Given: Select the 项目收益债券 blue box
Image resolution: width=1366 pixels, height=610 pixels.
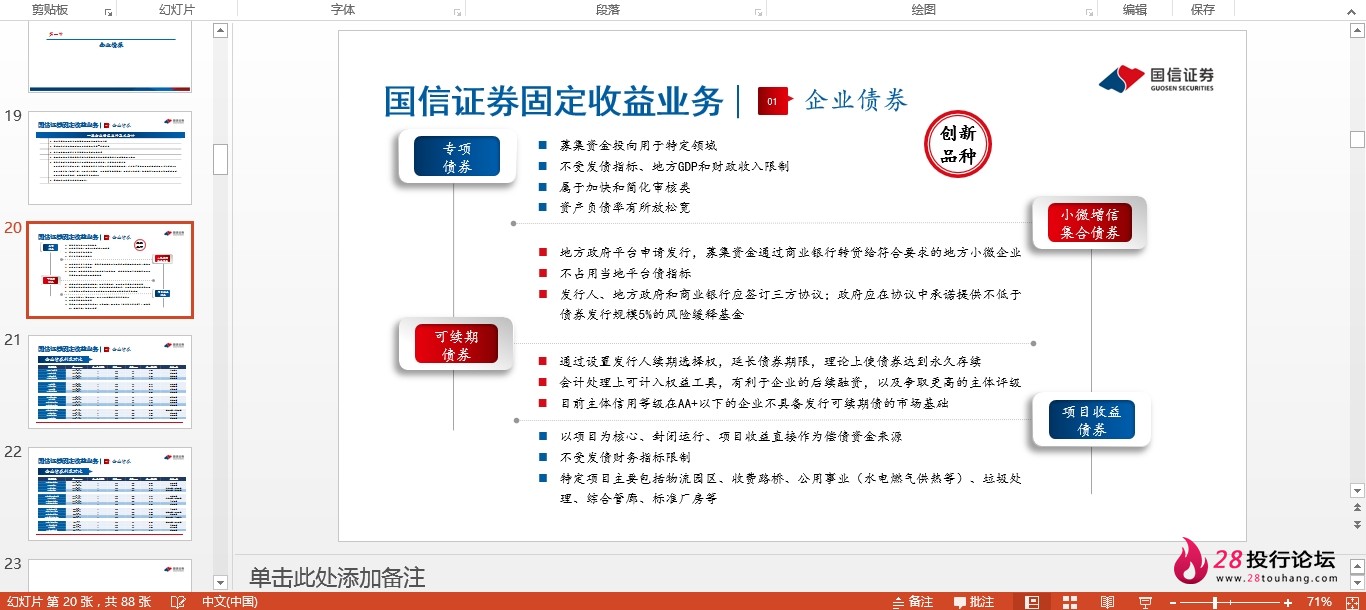Looking at the screenshot, I should [1092, 420].
